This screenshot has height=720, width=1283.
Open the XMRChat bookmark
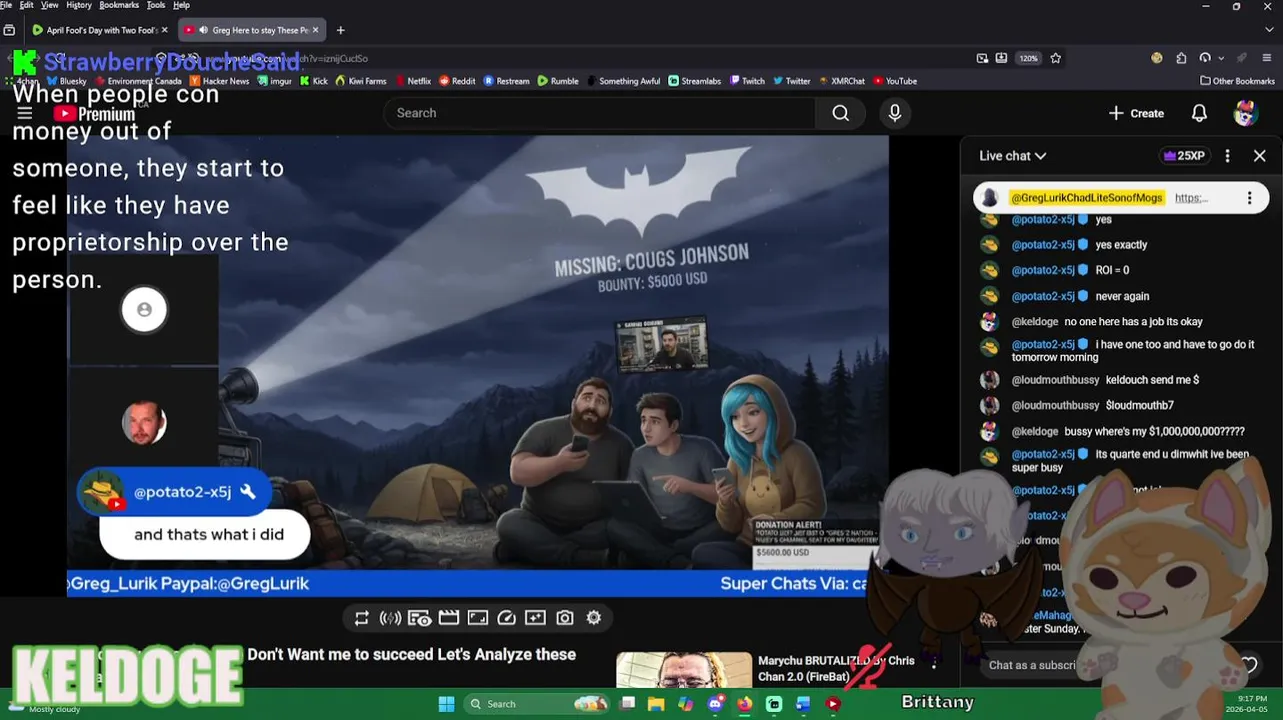pos(841,81)
